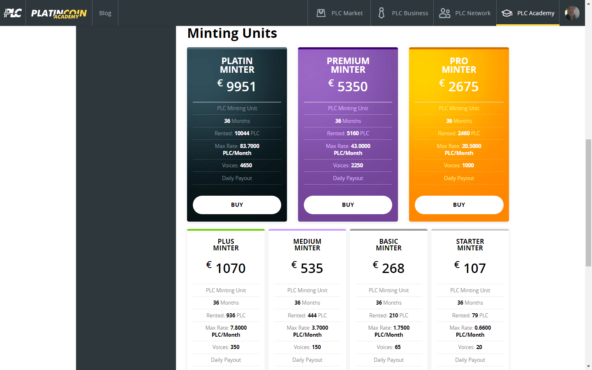This screenshot has width=592, height=370.
Task: Click the € 2675 price
Action: pyautogui.click(x=459, y=86)
